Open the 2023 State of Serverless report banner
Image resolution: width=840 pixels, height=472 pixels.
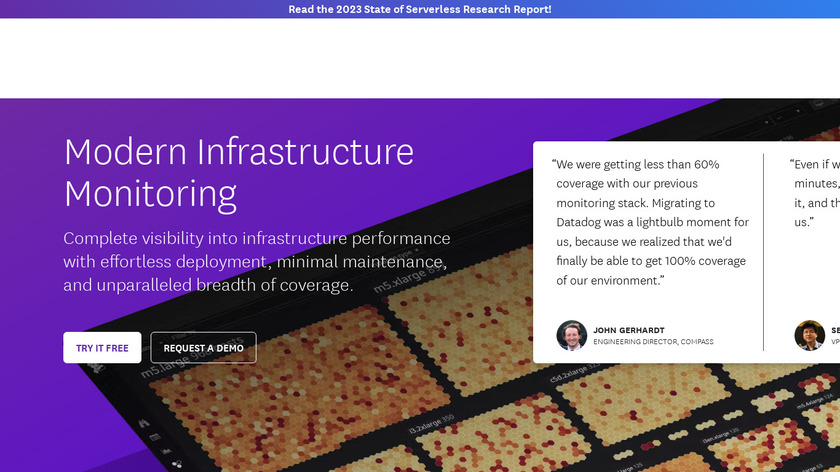pyautogui.click(x=419, y=9)
